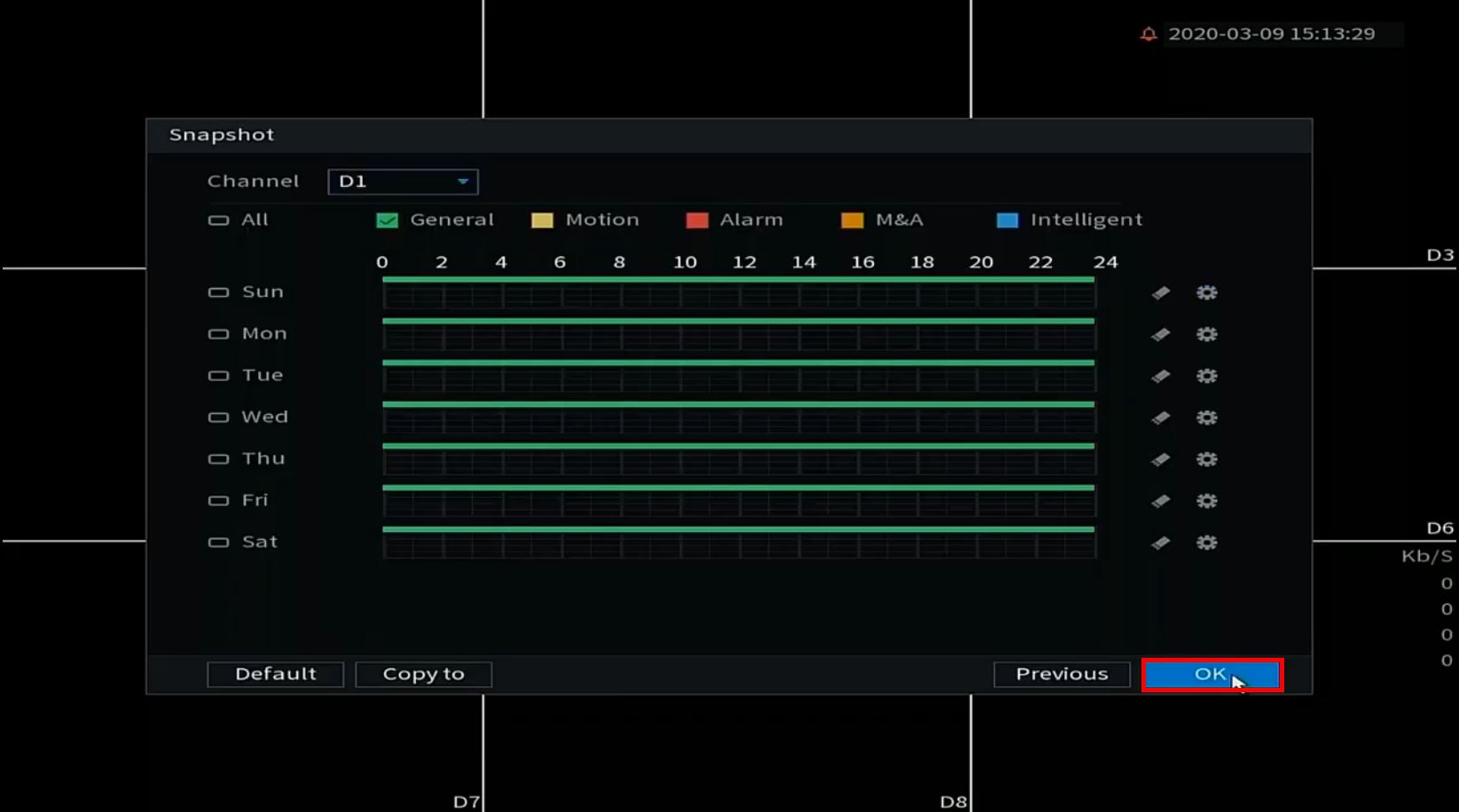This screenshot has width=1459, height=812.
Task: Click the eraser icon for Fri
Action: pos(1160,501)
